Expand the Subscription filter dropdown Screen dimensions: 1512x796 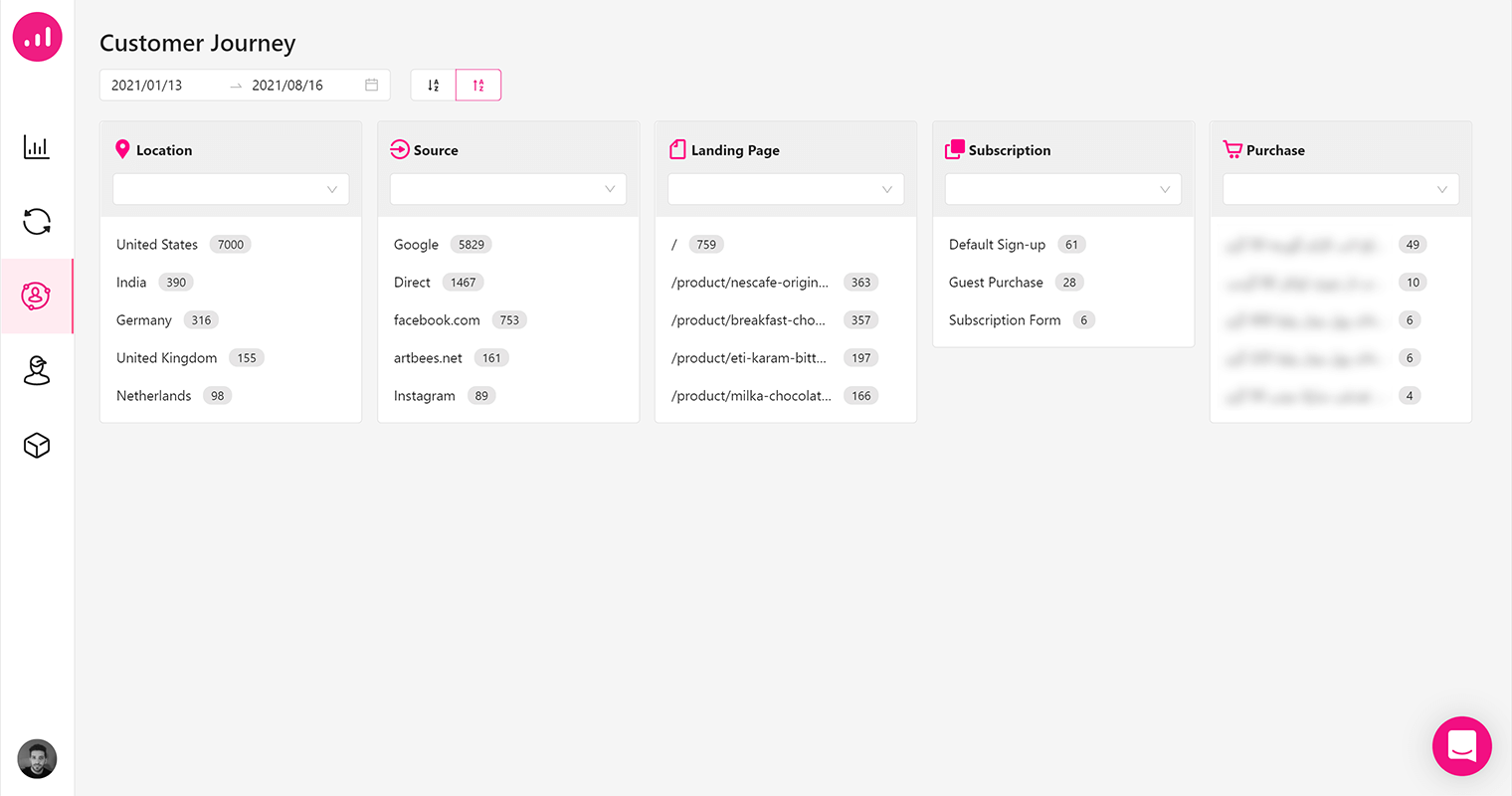pyautogui.click(x=1063, y=189)
